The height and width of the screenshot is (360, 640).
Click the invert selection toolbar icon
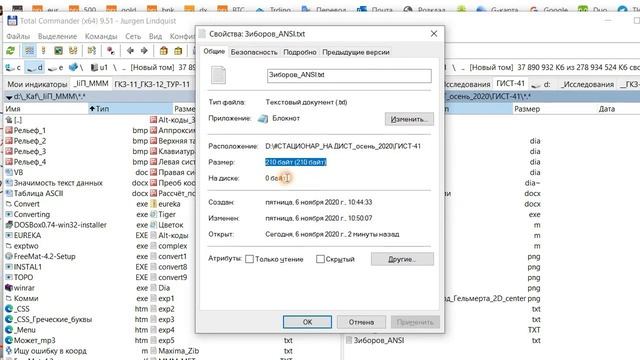(92, 51)
